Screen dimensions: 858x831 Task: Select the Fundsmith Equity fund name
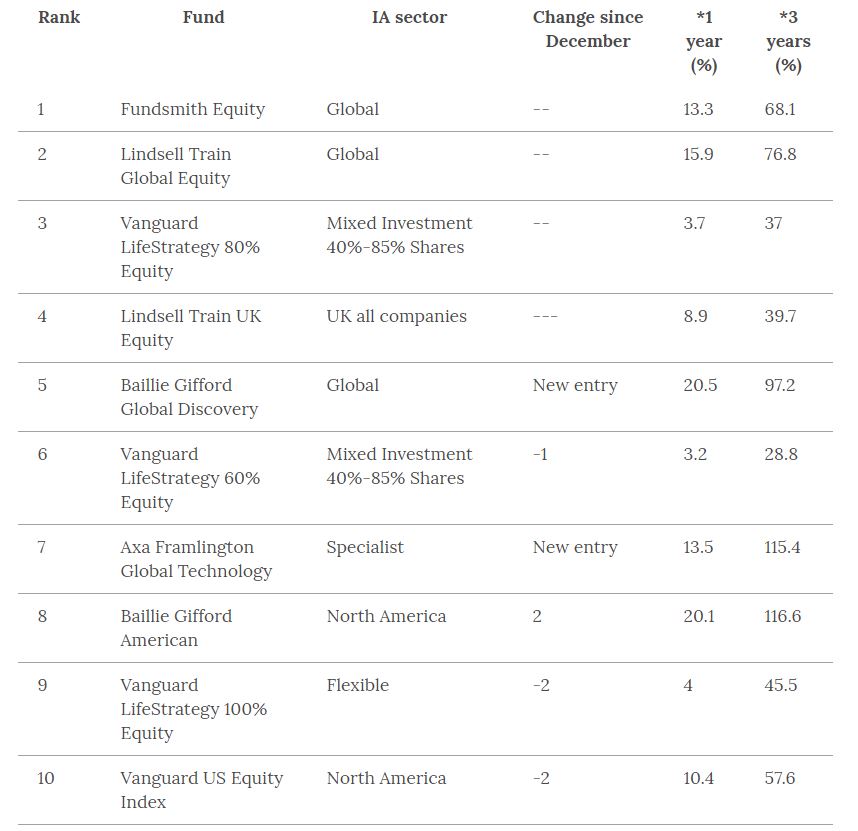point(192,109)
